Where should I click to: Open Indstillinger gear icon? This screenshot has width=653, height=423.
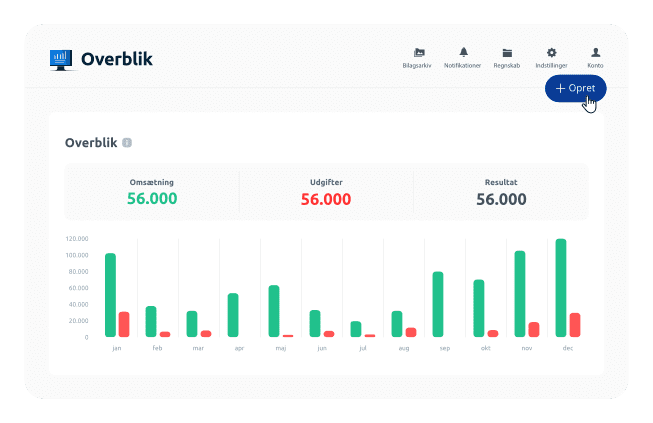(x=551, y=52)
